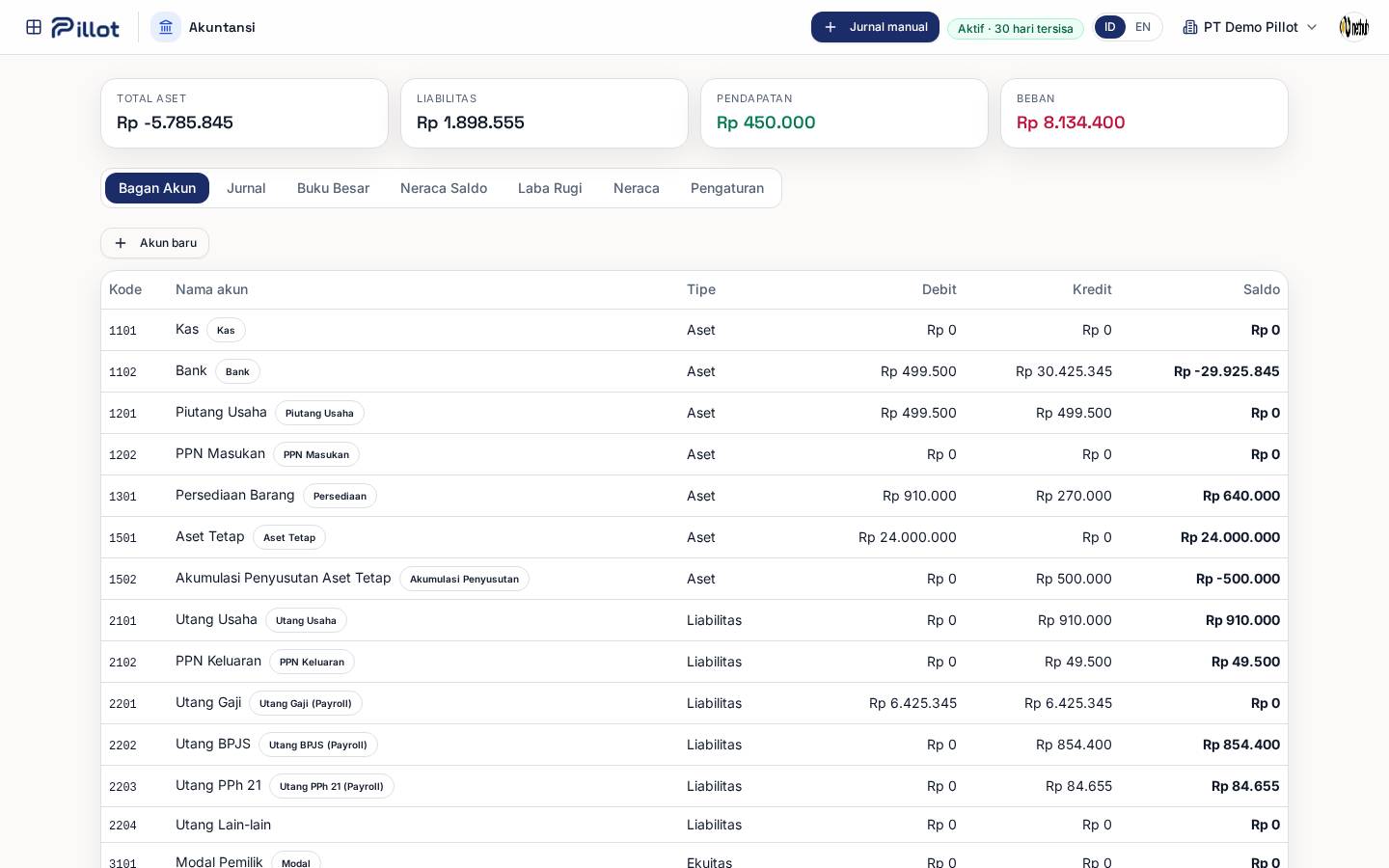This screenshot has width=1389, height=868.
Task: Select the Laba Rugi tab
Action: (550, 188)
